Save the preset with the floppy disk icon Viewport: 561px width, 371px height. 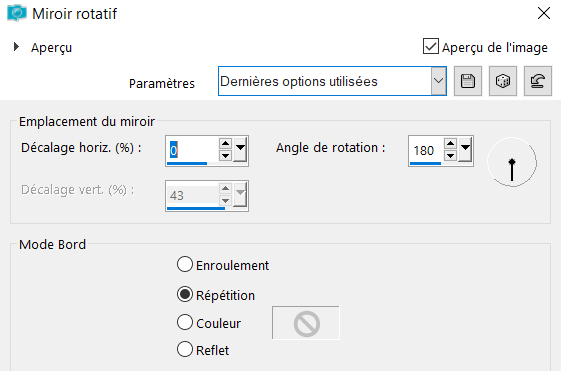click(x=468, y=81)
